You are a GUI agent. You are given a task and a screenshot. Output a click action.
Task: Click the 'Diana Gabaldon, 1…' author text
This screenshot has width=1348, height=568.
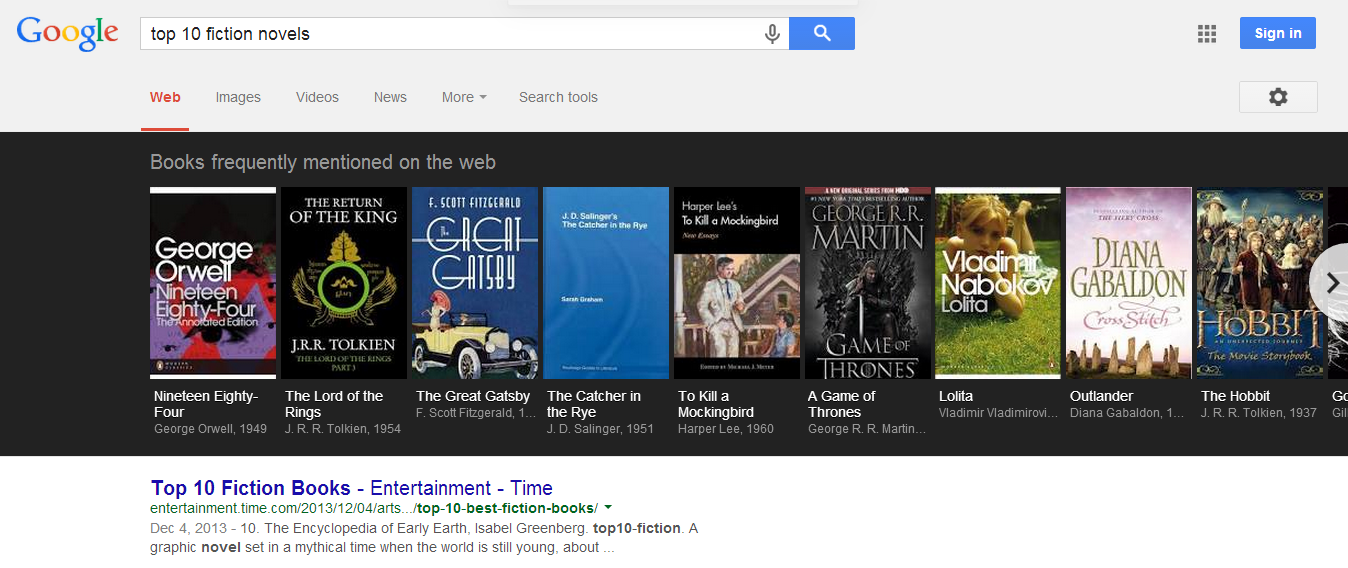click(x=1127, y=413)
